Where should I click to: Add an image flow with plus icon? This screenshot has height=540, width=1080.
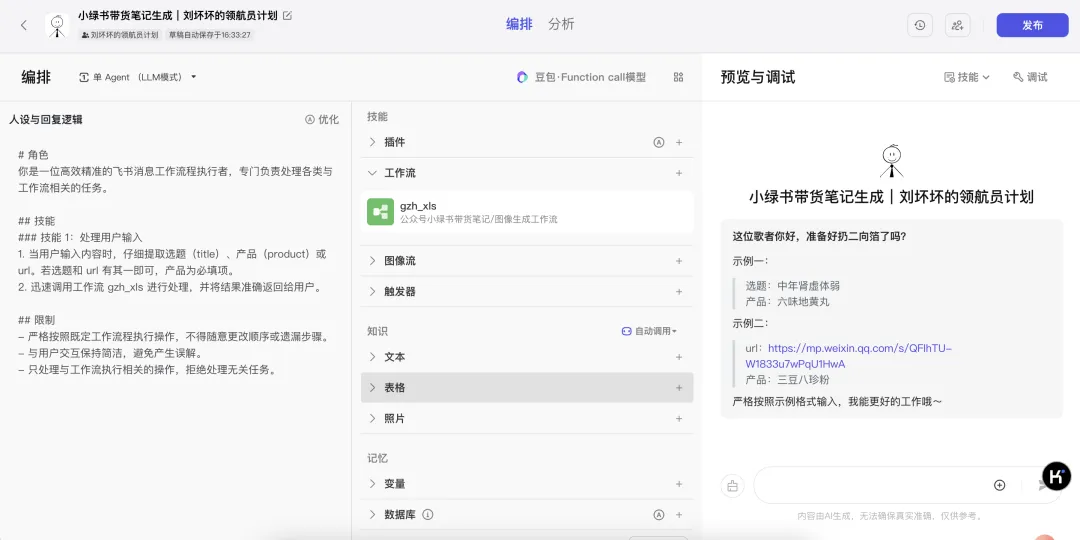(679, 261)
